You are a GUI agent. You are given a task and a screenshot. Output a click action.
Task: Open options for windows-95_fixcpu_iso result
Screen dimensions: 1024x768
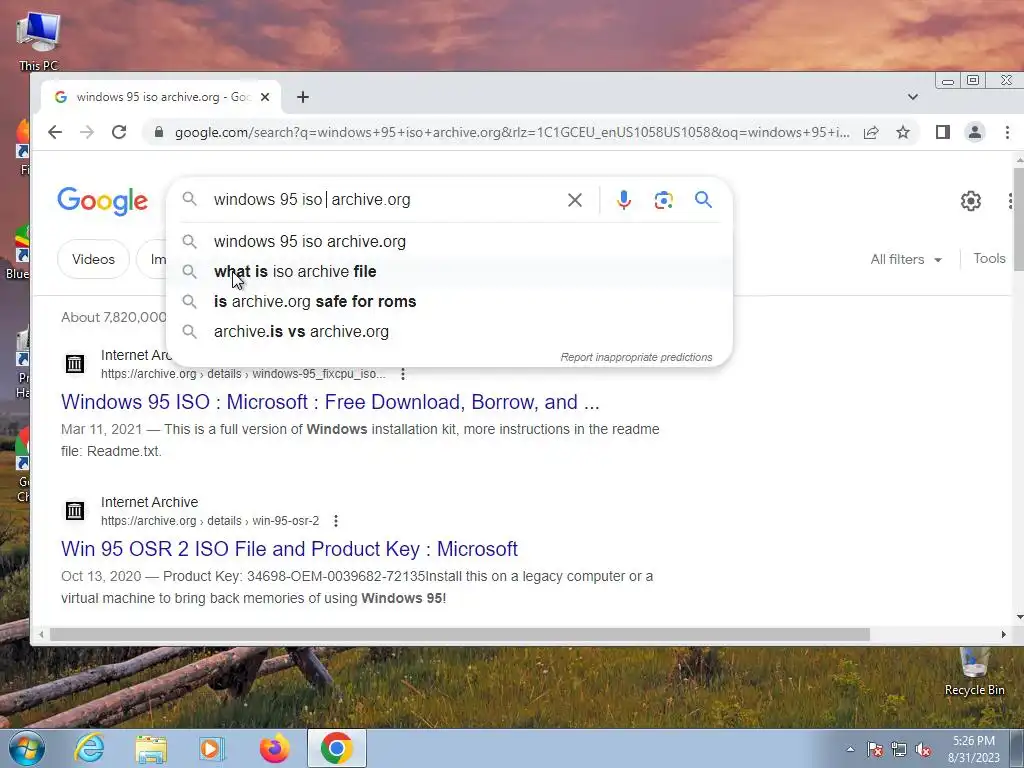tap(403, 374)
